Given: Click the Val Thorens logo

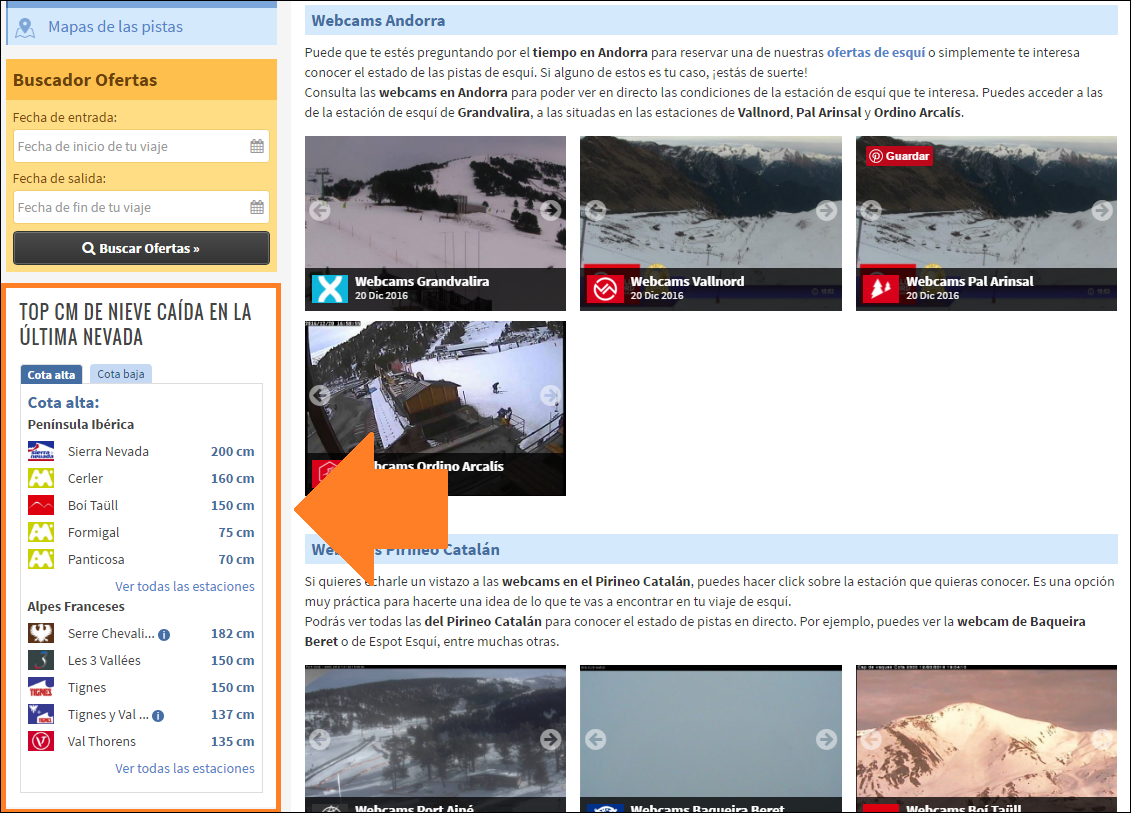Looking at the screenshot, I should [41, 741].
